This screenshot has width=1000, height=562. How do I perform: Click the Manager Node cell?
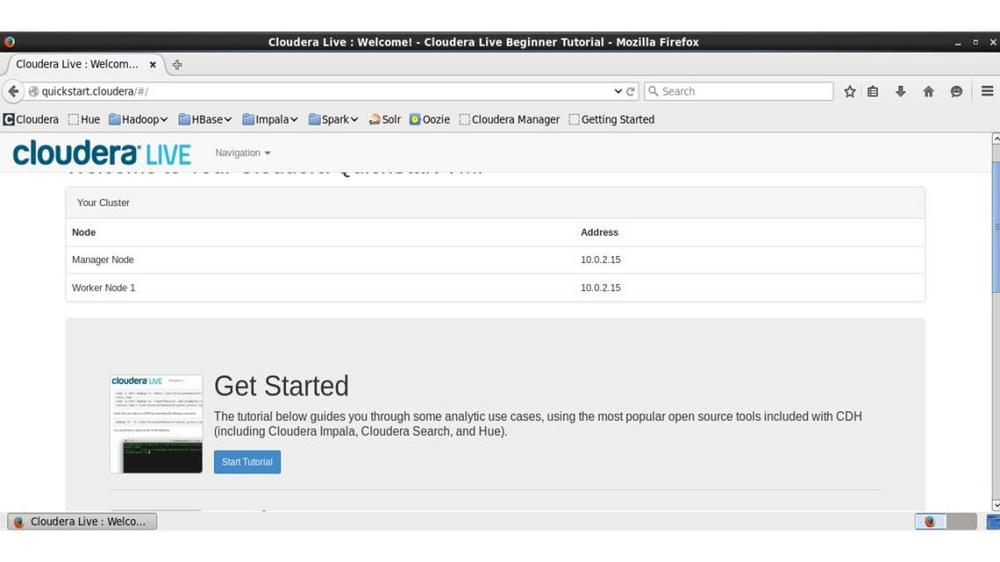[x=103, y=260]
